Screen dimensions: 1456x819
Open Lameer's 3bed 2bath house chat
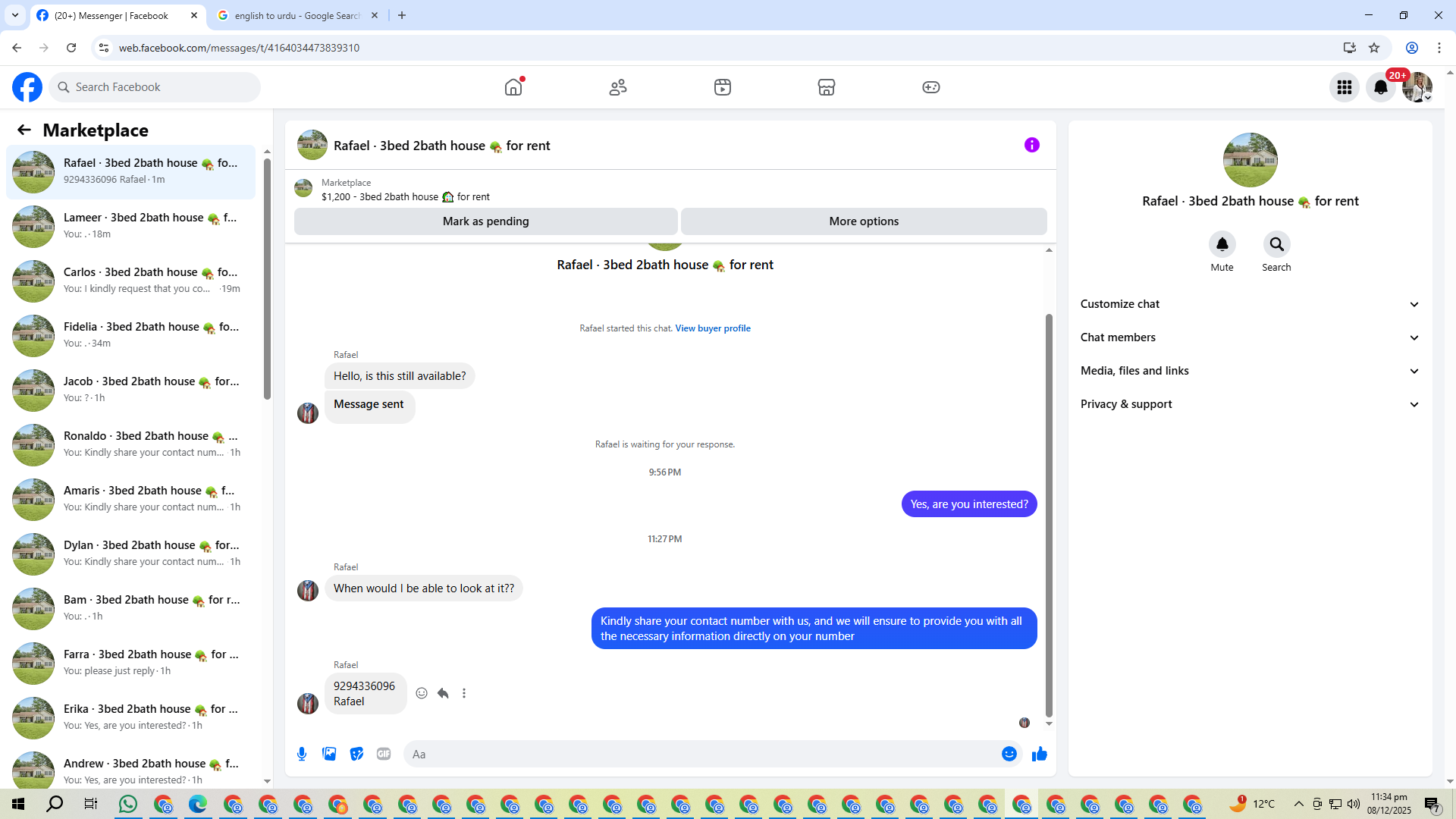[130, 226]
